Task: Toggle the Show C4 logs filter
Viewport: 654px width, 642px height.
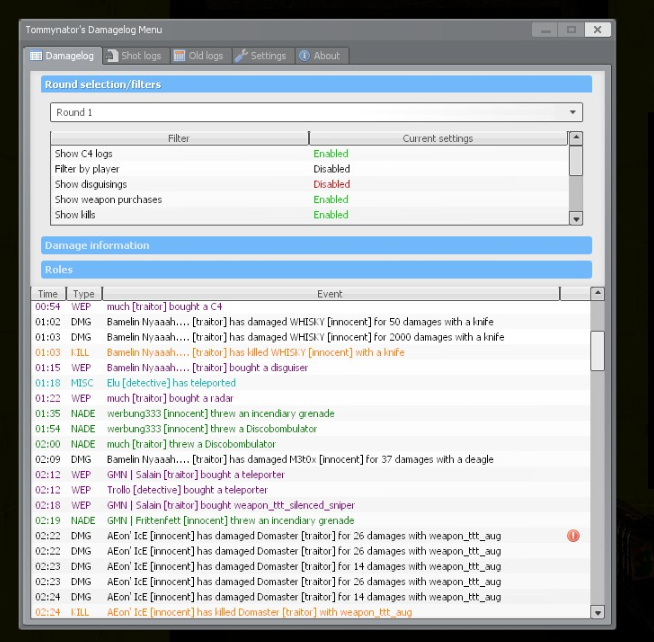Action: [309, 154]
